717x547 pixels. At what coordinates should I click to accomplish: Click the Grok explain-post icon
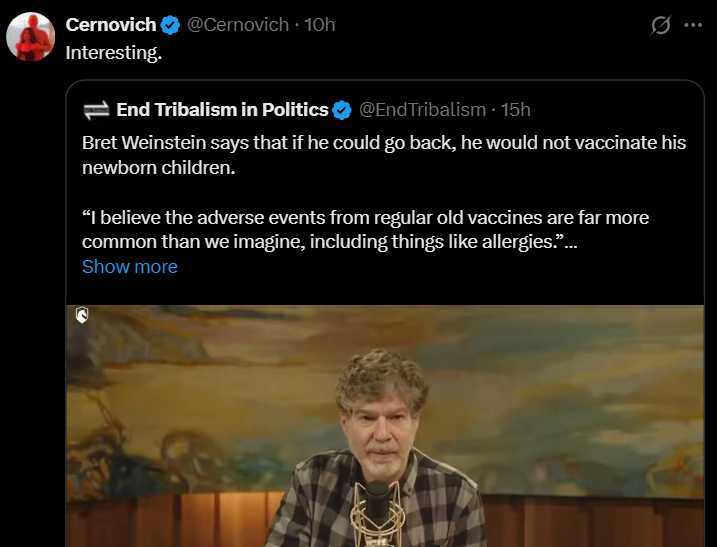coord(660,26)
